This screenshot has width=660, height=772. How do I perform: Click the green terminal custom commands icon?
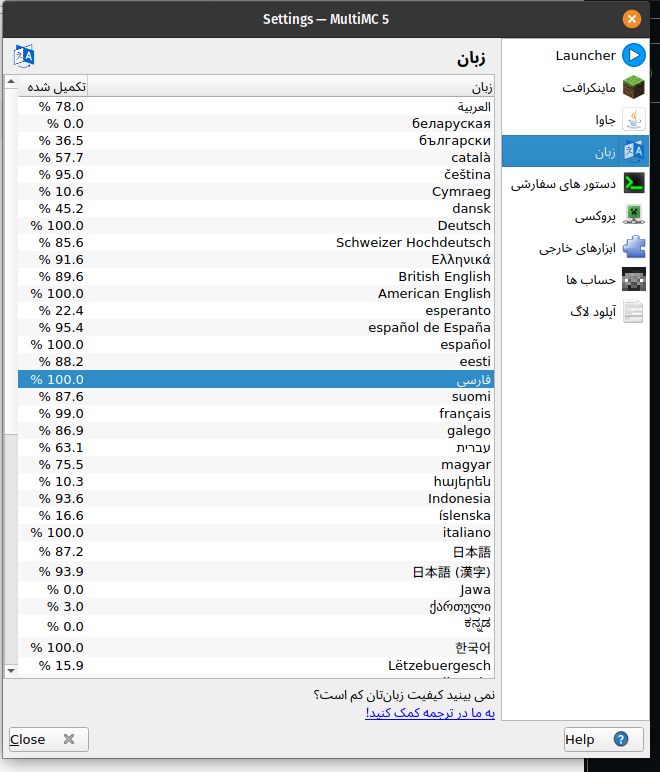[633, 183]
